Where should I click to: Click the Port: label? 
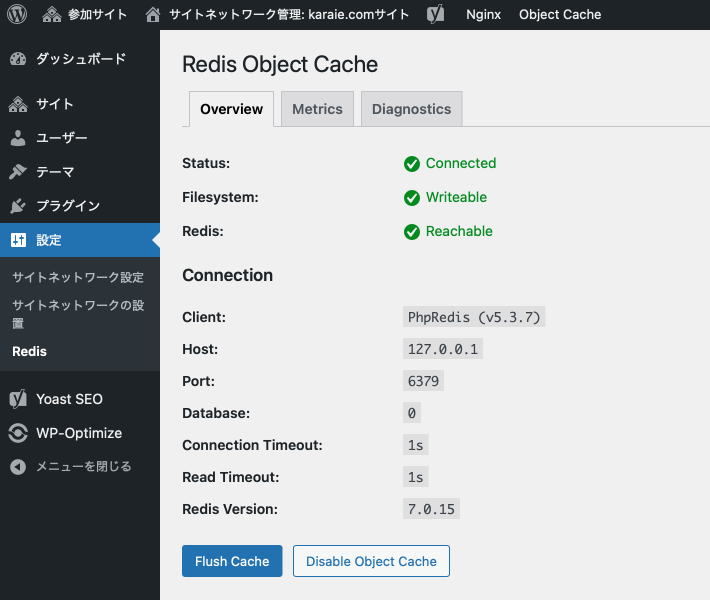(x=198, y=381)
